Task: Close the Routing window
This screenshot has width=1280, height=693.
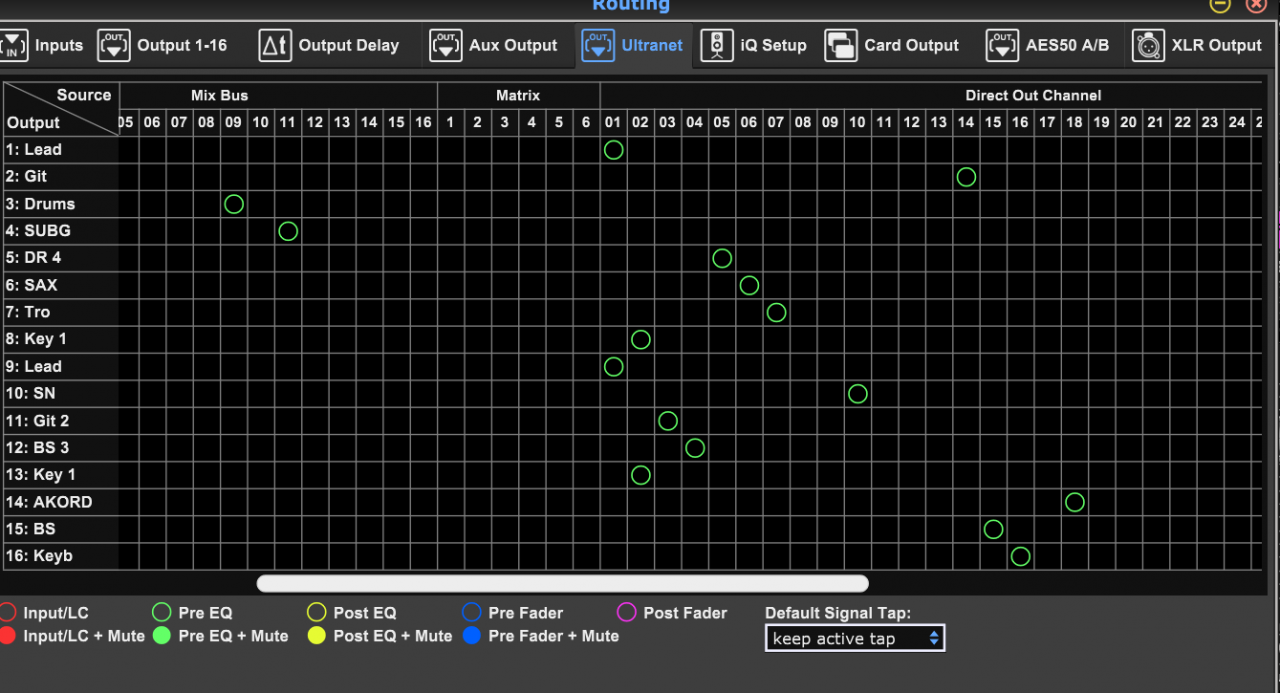Action: (1257, 4)
